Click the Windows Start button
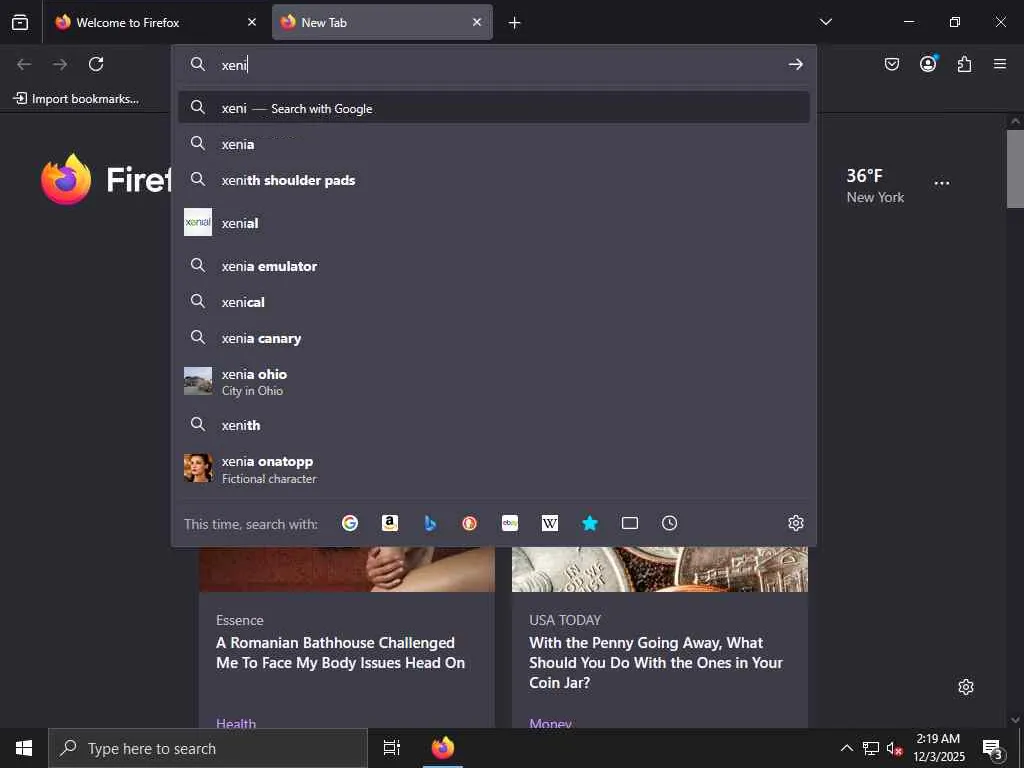Image resolution: width=1024 pixels, height=768 pixels. [24, 748]
